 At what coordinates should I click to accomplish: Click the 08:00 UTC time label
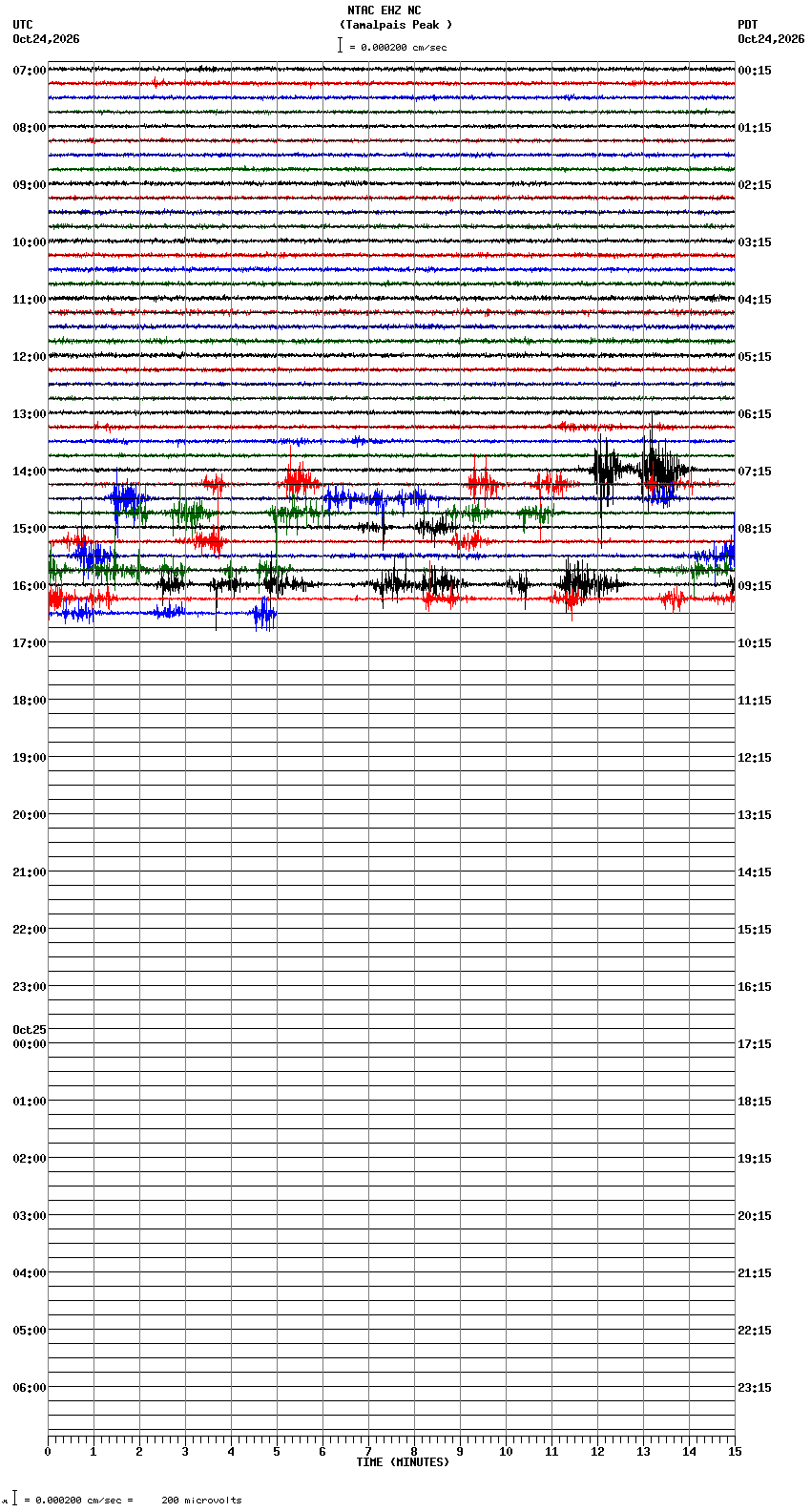[30, 128]
